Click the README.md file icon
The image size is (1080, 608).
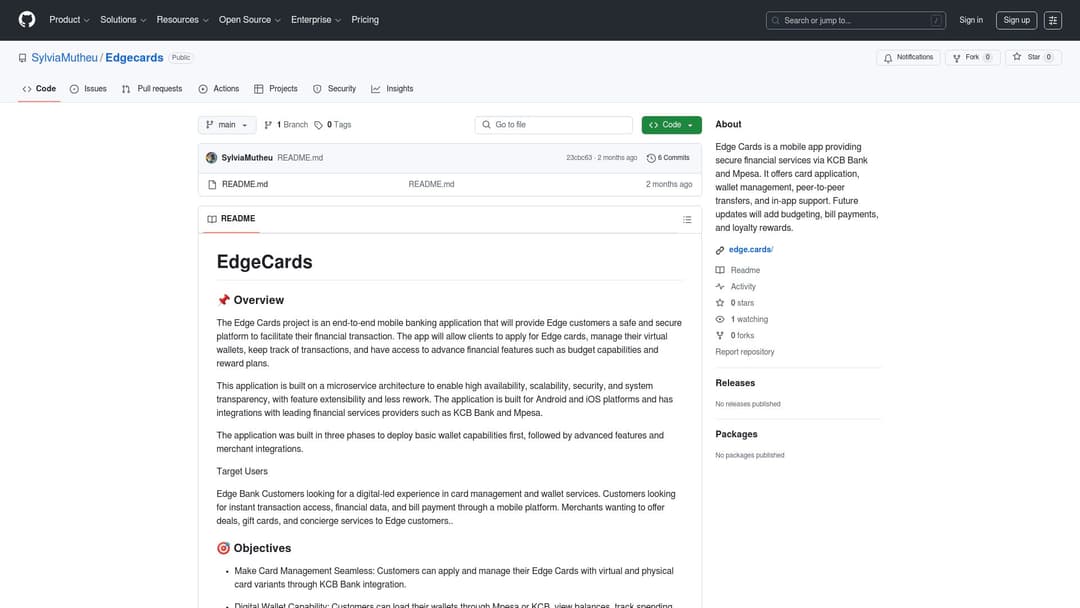coord(212,185)
